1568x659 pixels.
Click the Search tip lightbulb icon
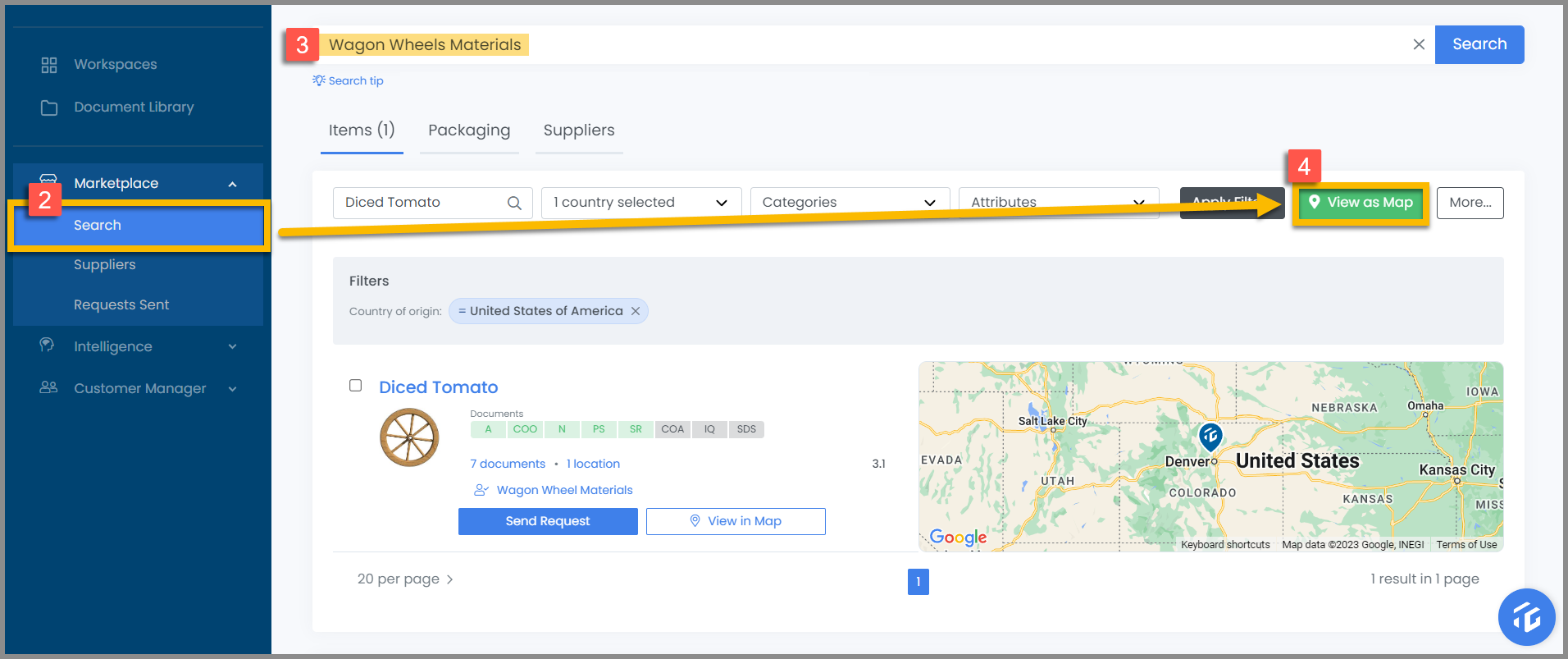(319, 80)
